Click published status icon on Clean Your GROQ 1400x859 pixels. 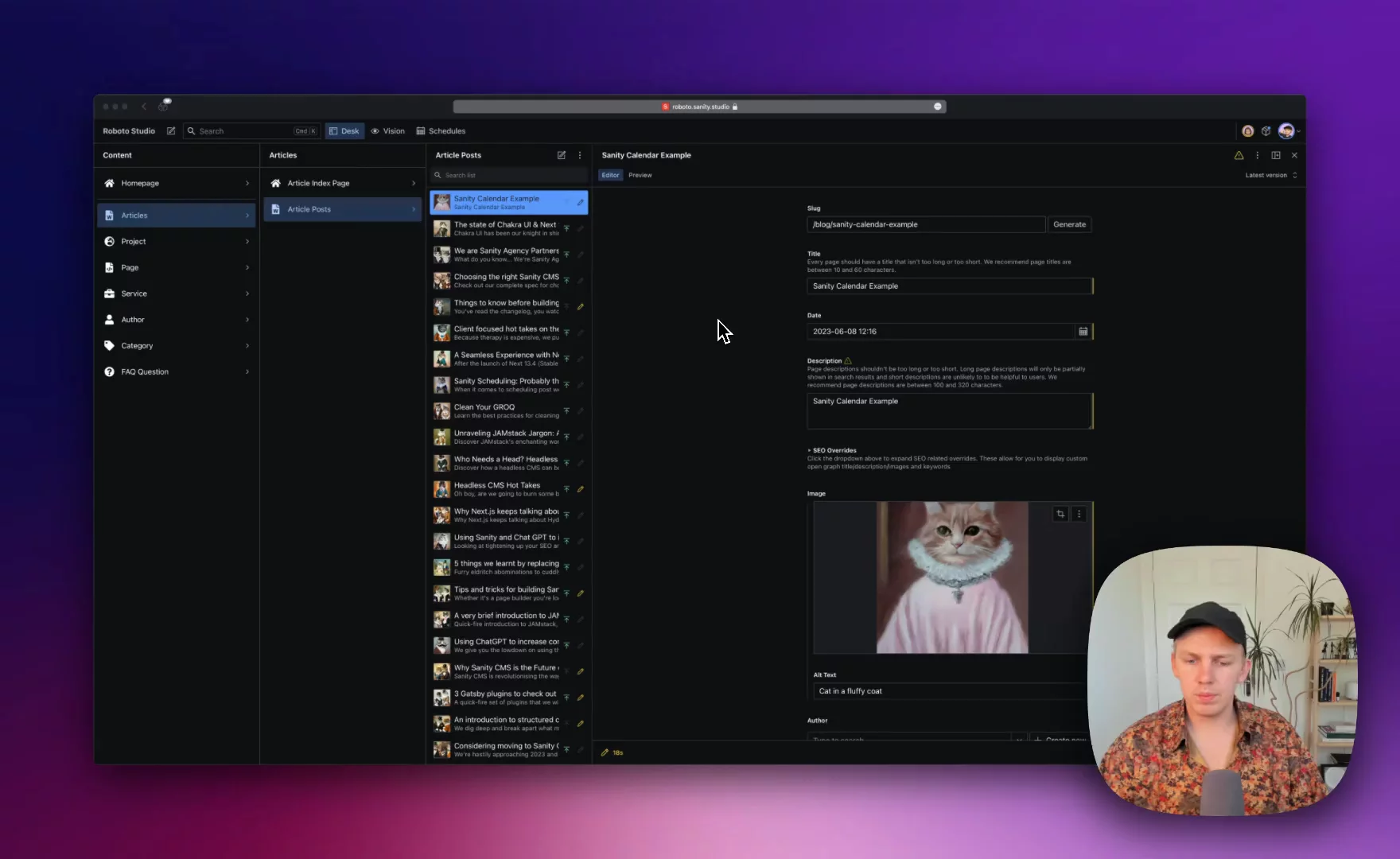(566, 411)
